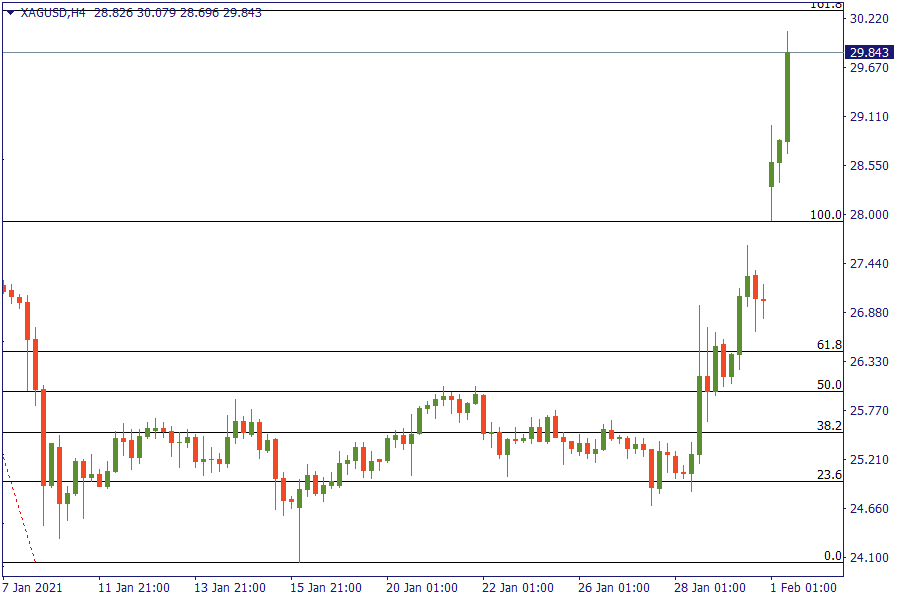Click the Fibonacci 50.0 level label
This screenshot has height=600, width=900.
(x=829, y=385)
